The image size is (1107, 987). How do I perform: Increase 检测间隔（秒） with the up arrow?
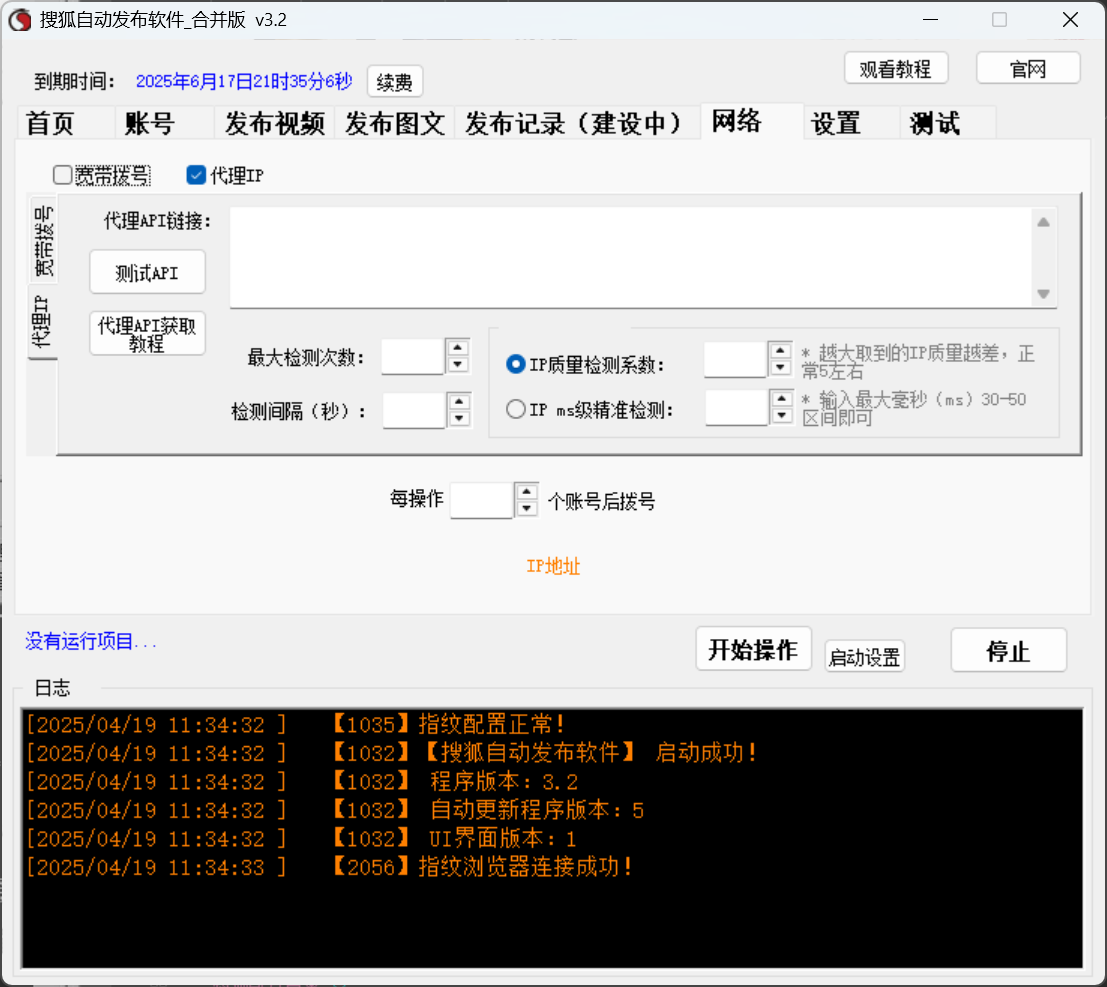459,402
